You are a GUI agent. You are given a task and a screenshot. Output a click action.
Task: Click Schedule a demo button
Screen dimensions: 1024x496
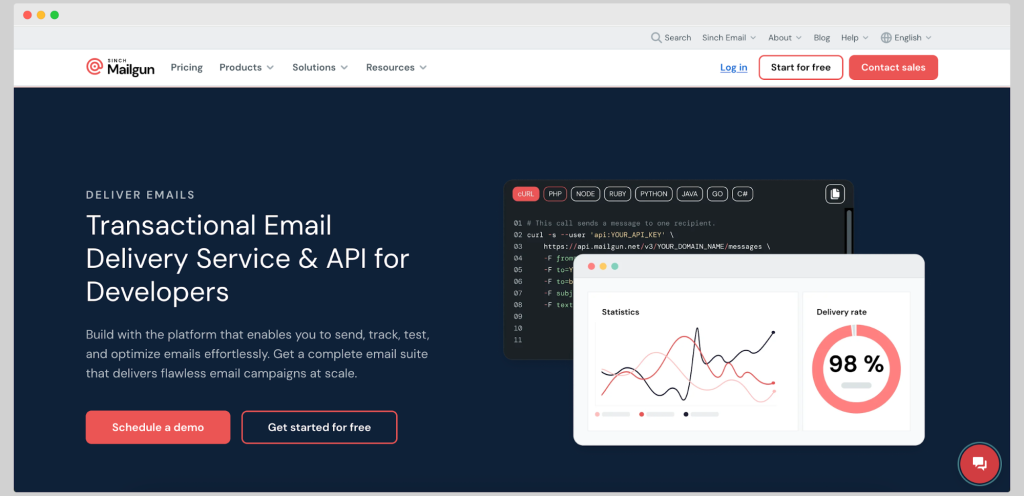pyautogui.click(x=158, y=427)
